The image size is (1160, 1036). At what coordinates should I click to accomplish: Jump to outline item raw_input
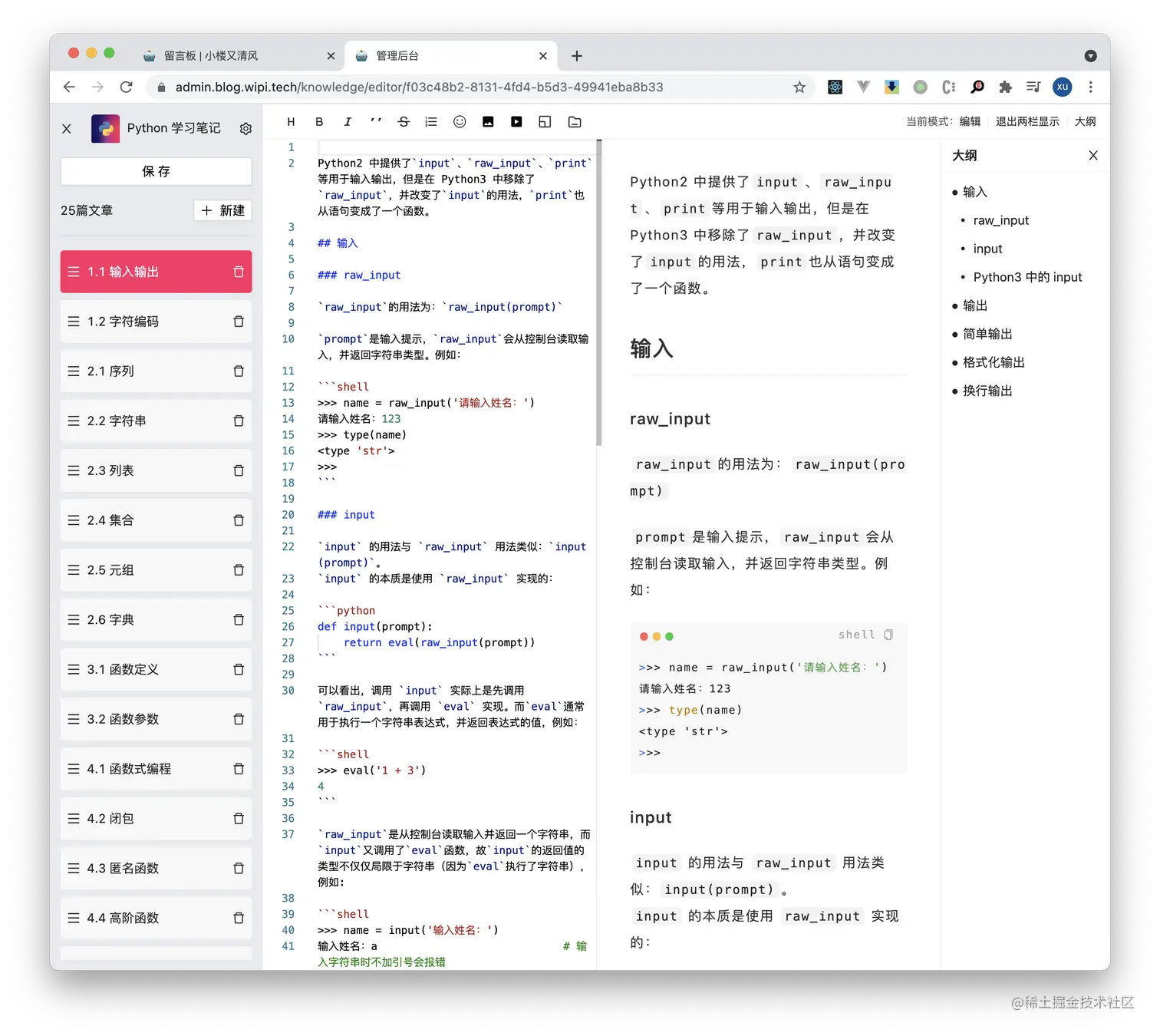tap(1000, 220)
